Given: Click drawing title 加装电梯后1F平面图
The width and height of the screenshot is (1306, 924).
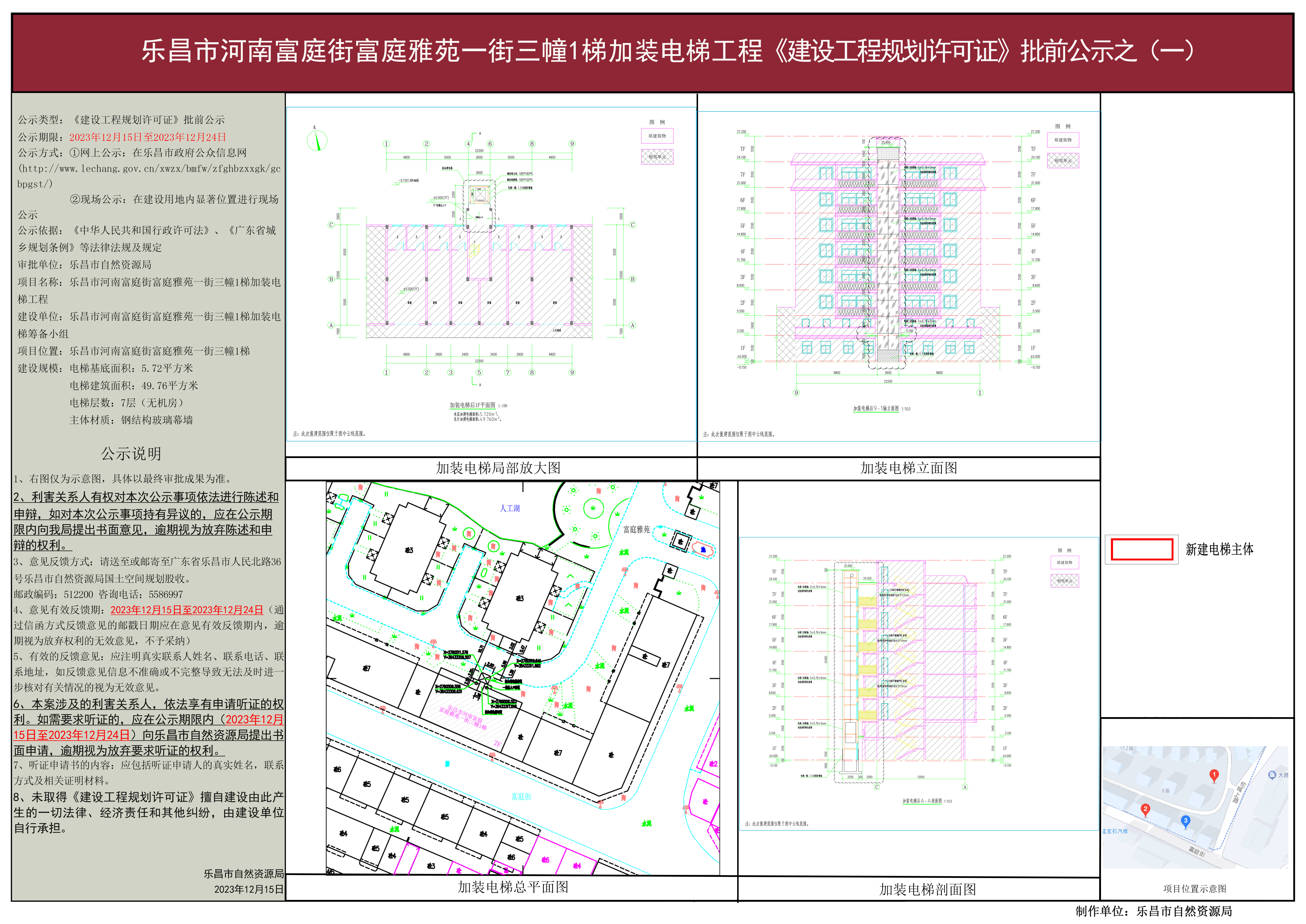Looking at the screenshot, I should pyautogui.click(x=472, y=406).
